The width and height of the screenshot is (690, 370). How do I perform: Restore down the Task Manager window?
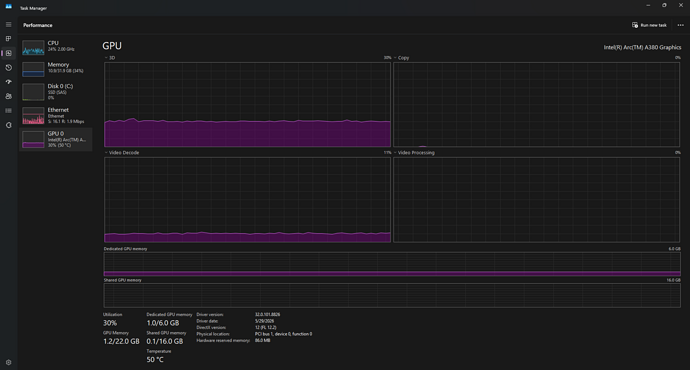pos(664,5)
